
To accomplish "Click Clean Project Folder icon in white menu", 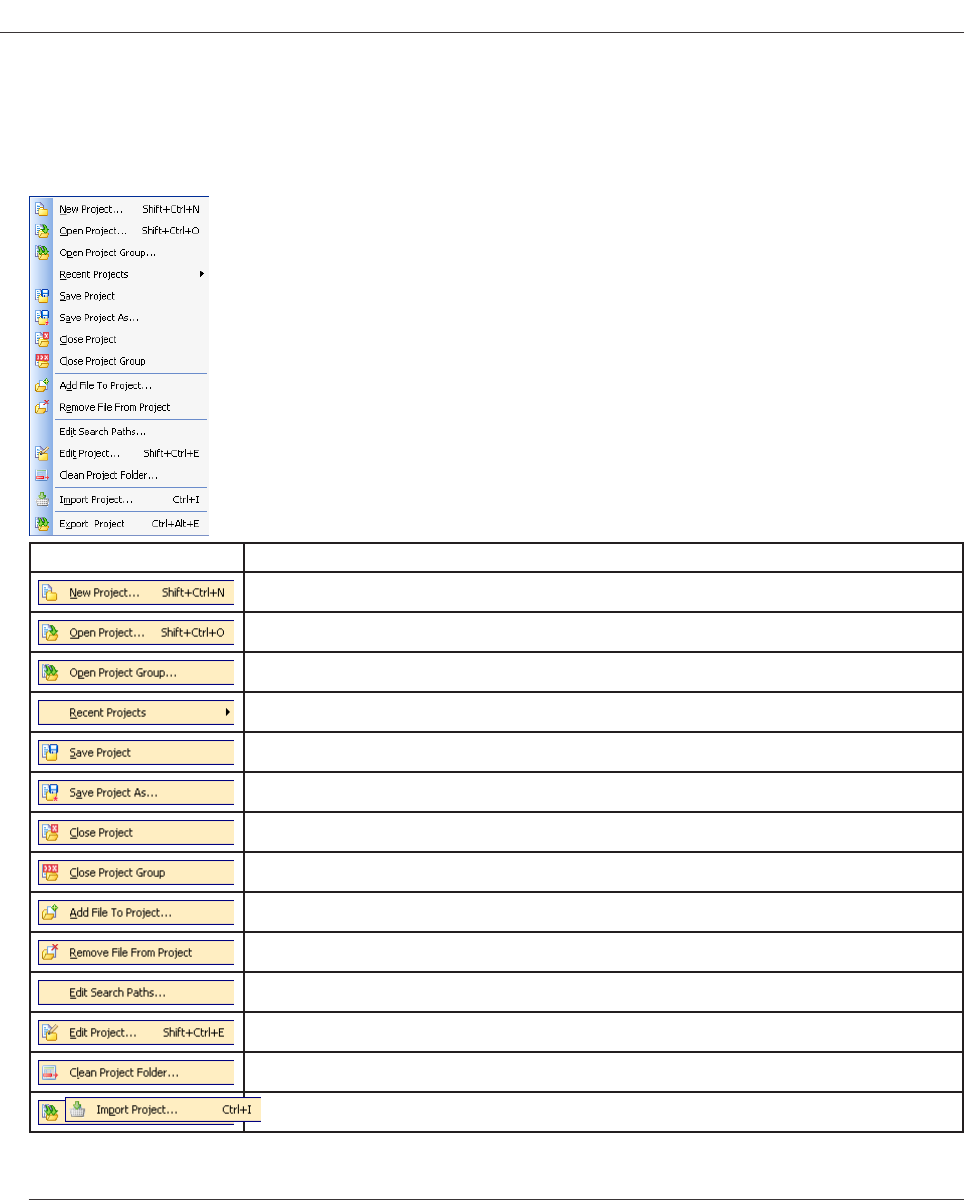I will tap(41, 475).
